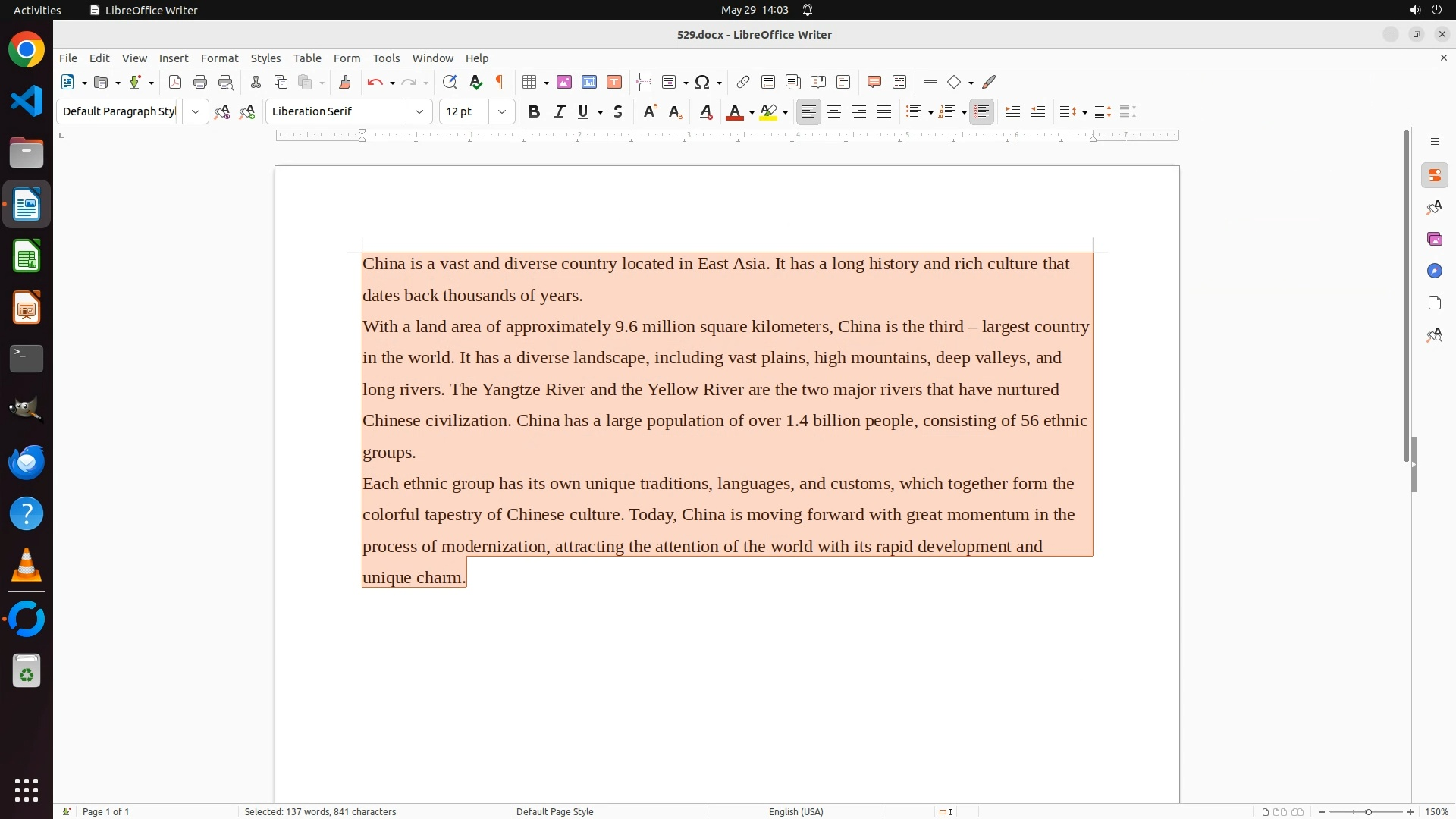Expand the font size dropdown
The width and height of the screenshot is (1456, 819).
pyautogui.click(x=502, y=112)
